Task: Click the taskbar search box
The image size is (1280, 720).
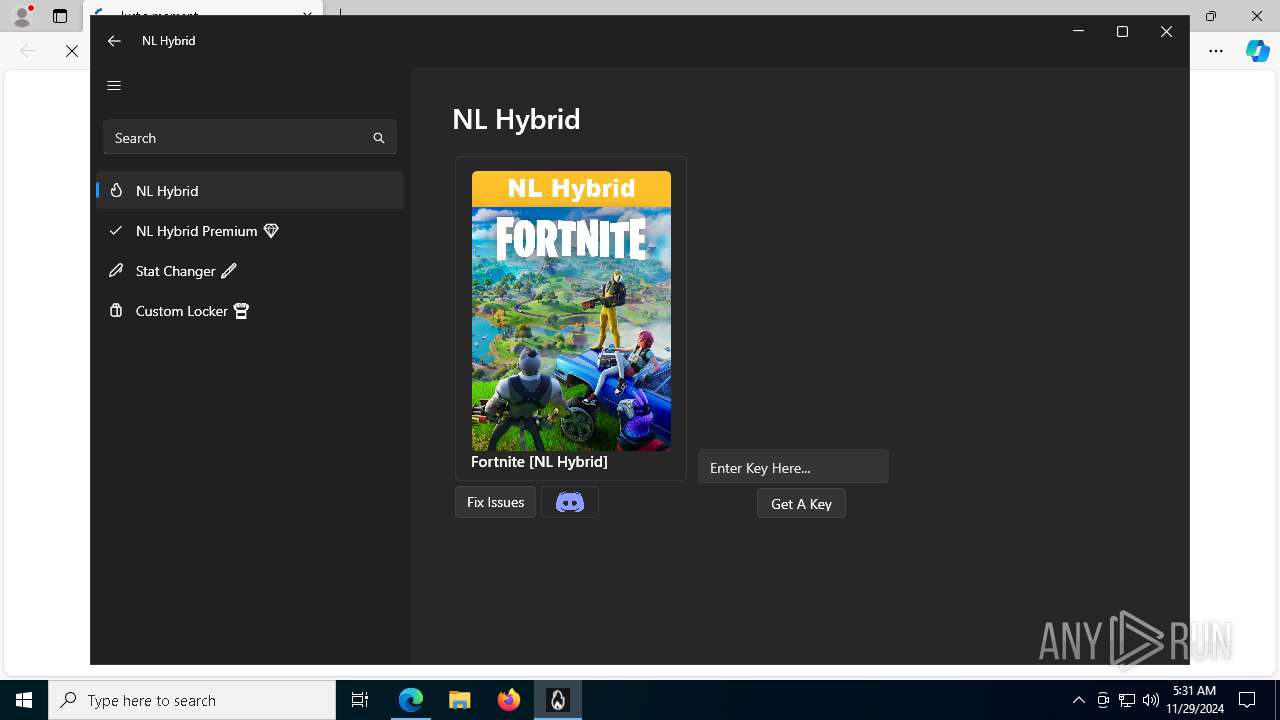Action: 192,700
